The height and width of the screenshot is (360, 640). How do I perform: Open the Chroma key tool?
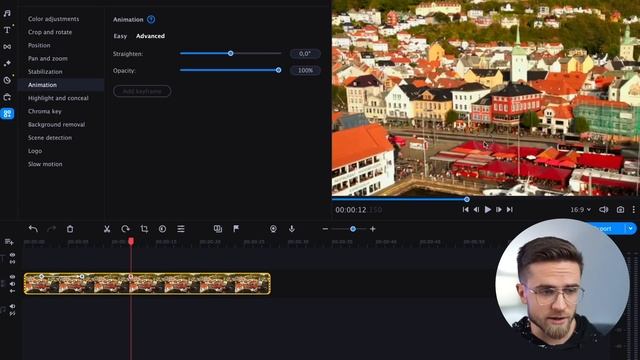(x=44, y=111)
